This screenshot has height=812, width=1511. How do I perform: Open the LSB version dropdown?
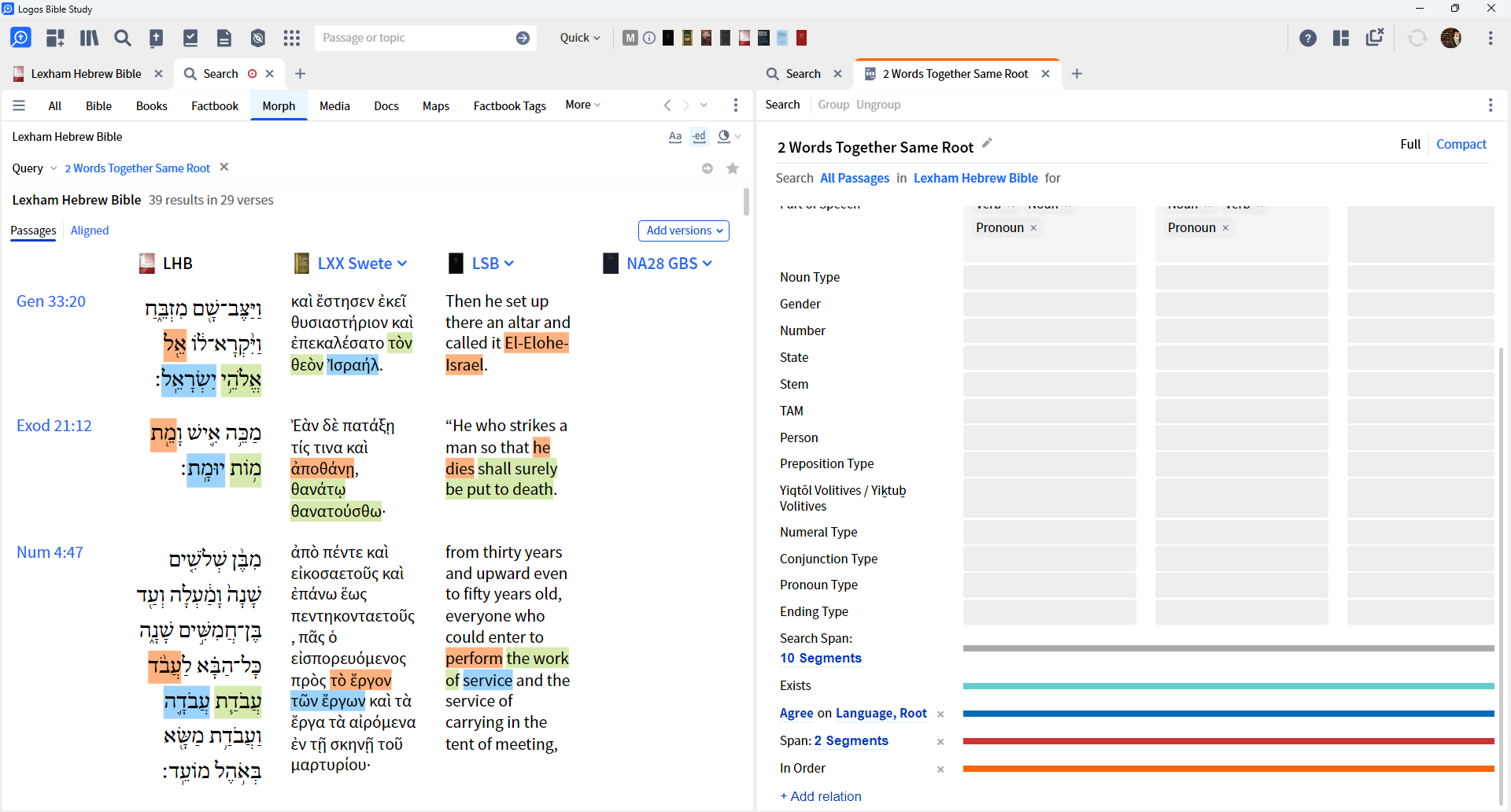[x=493, y=264]
